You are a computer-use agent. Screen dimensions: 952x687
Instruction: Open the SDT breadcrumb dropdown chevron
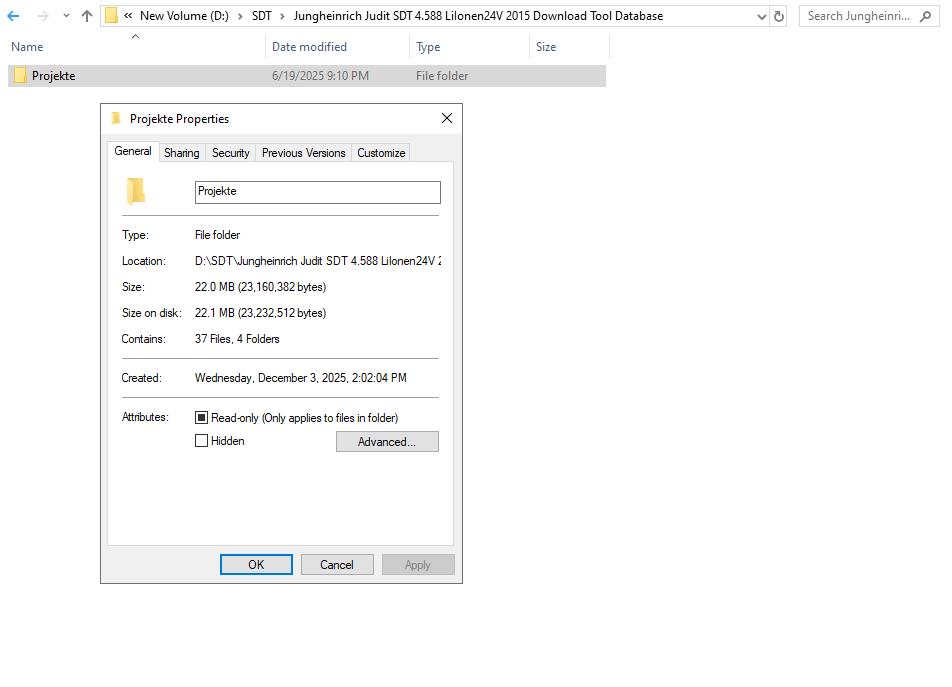click(283, 16)
